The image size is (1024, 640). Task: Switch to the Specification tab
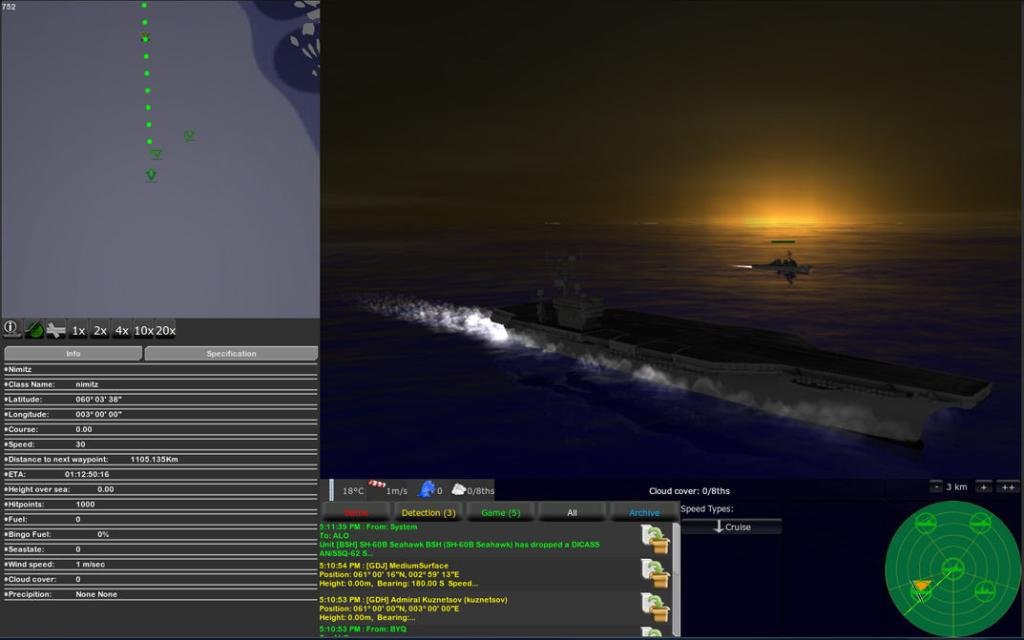(231, 353)
